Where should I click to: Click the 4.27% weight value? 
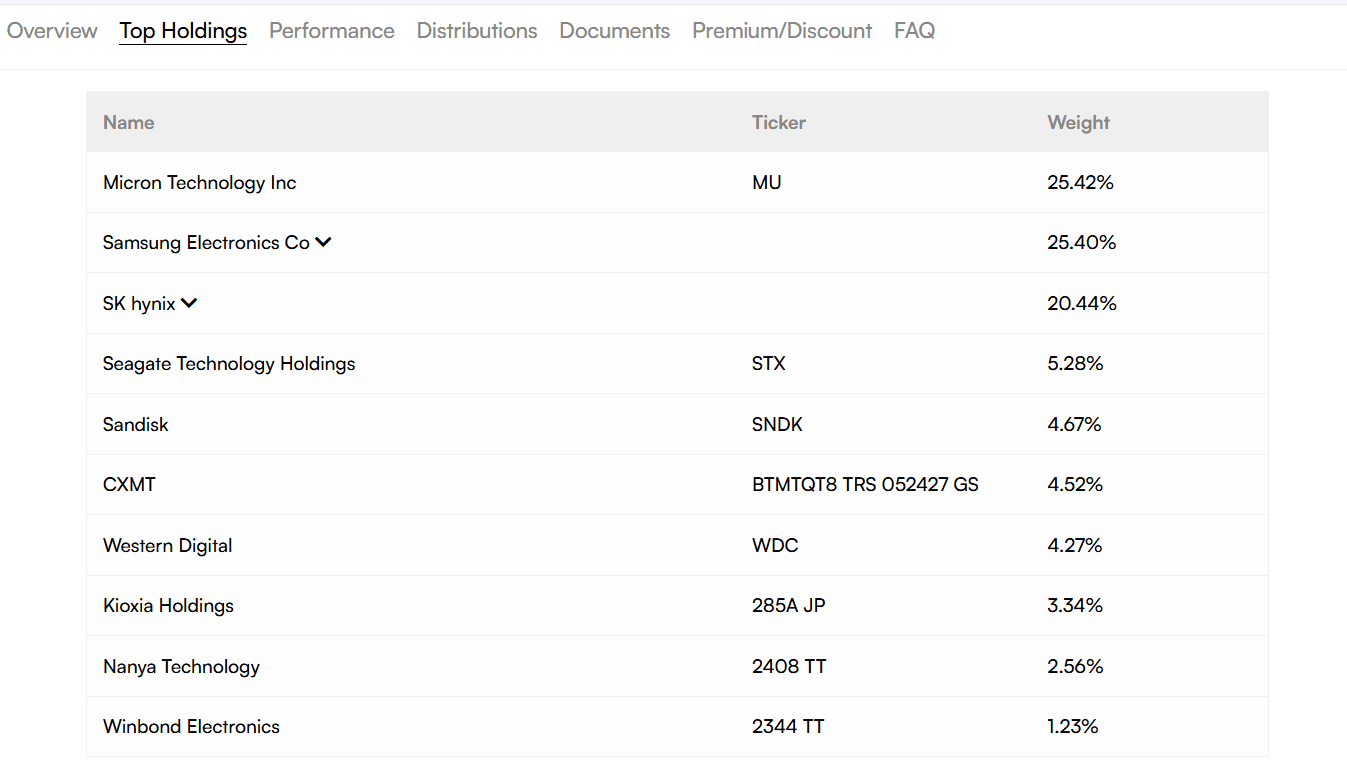pyautogui.click(x=1075, y=545)
